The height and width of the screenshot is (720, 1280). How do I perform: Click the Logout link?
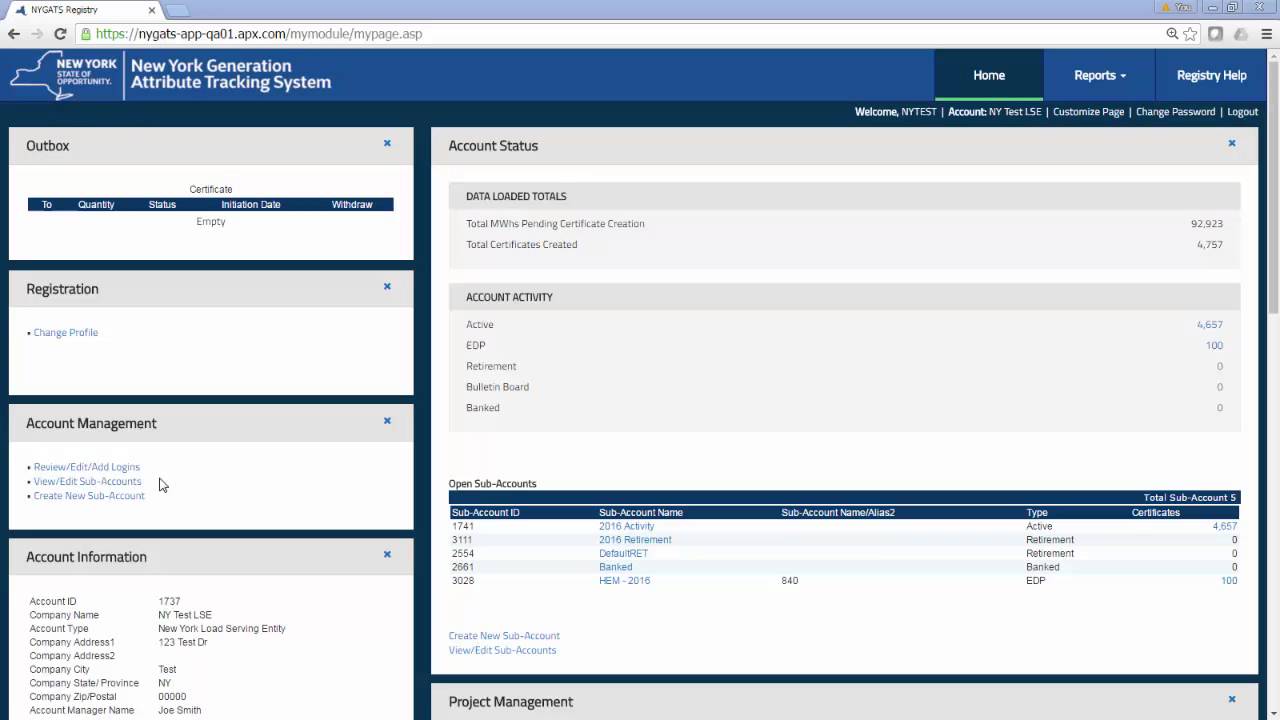point(1242,112)
